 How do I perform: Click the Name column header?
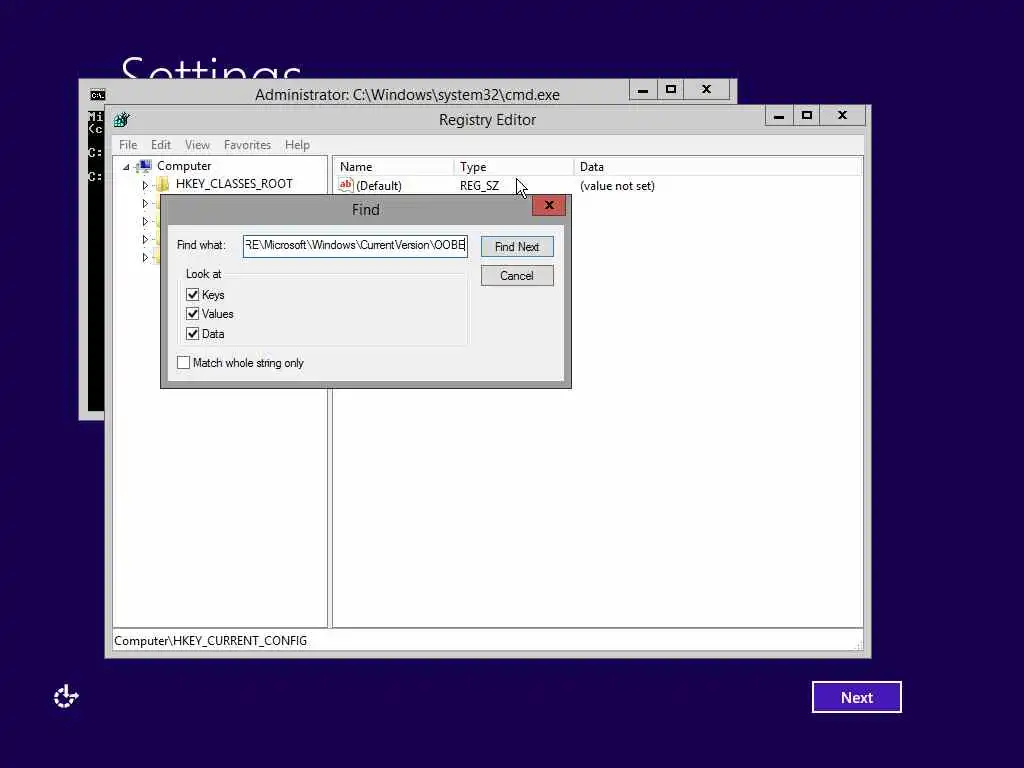(394, 167)
